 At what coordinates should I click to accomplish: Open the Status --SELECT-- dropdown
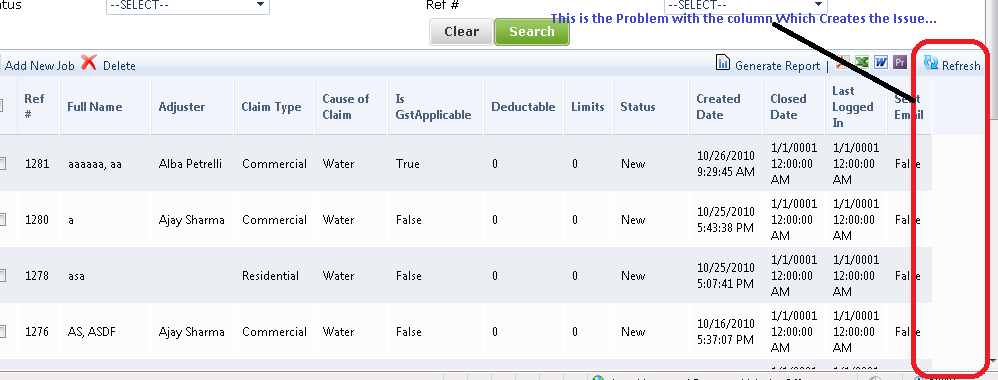[188, 6]
